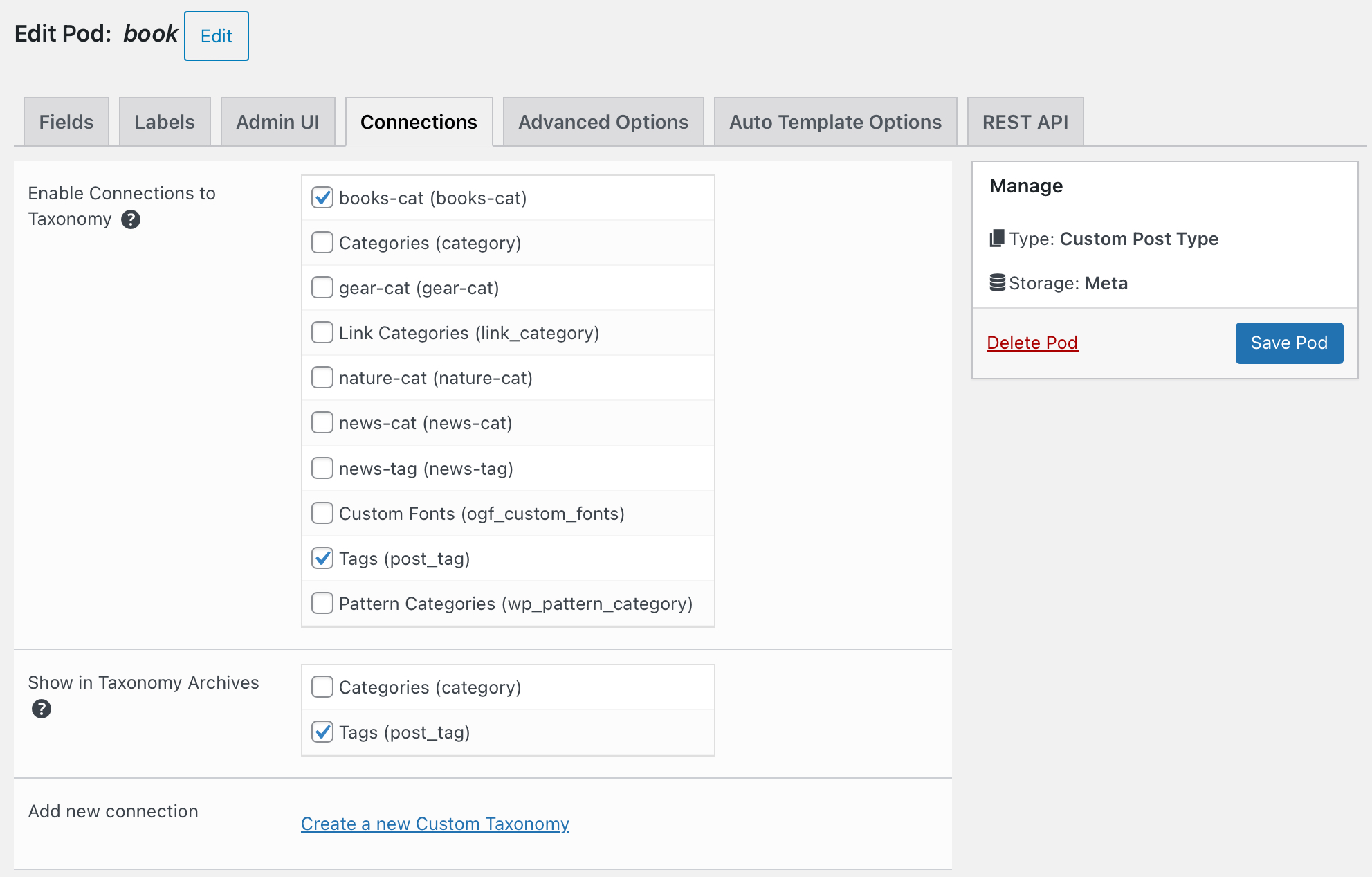The width and height of the screenshot is (1372, 877).
Task: Enable Link Categories (link_category) checkbox
Action: click(322, 333)
